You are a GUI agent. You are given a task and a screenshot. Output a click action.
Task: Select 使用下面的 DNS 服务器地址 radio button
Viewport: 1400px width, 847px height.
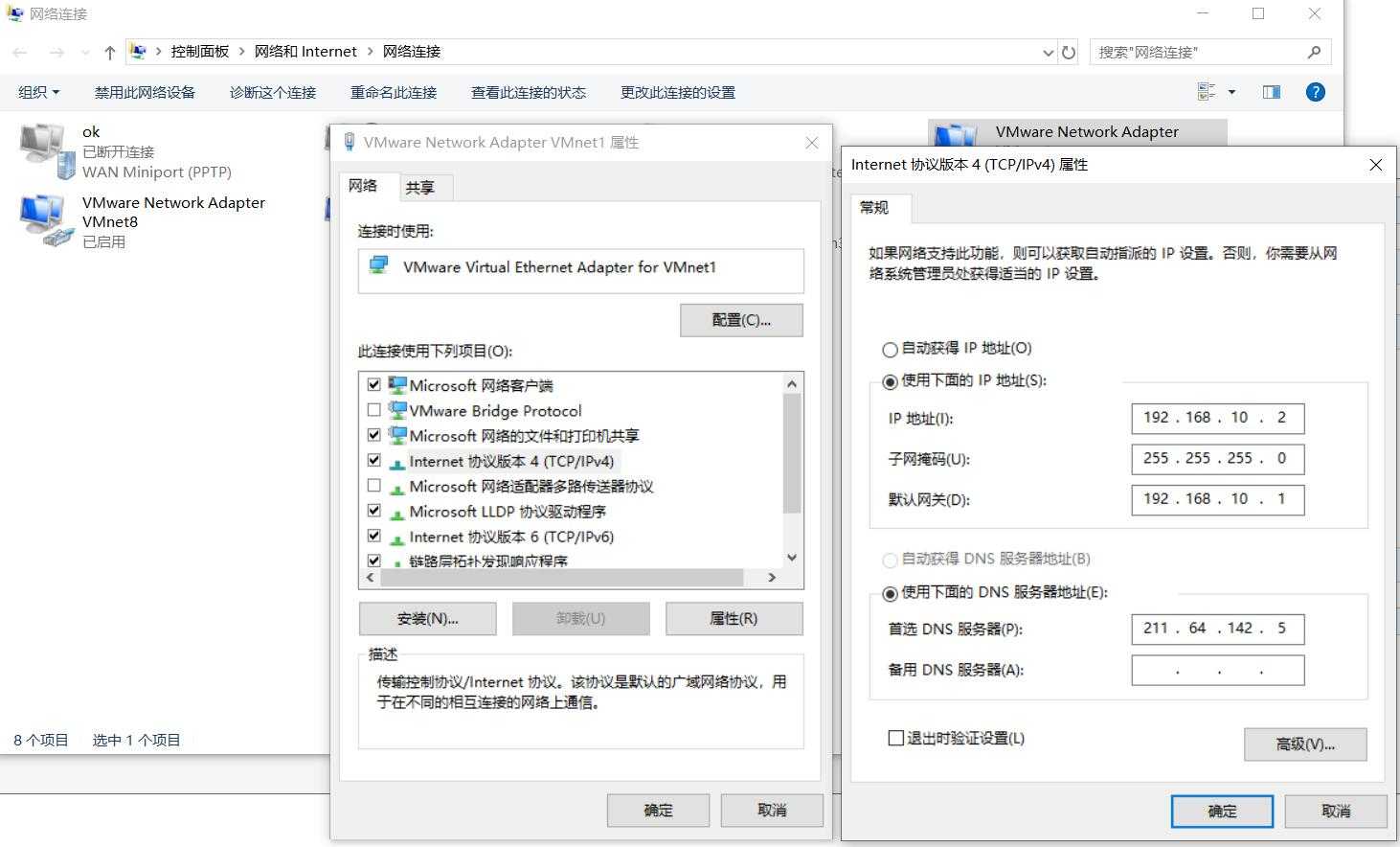(890, 593)
